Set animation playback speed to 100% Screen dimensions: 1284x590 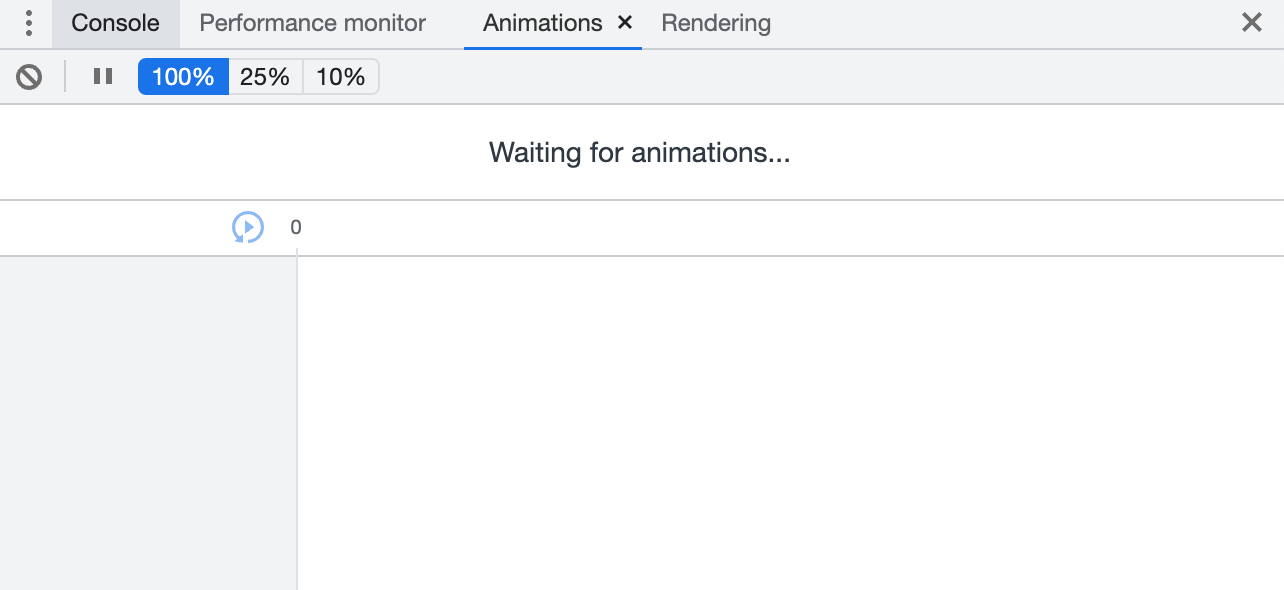click(183, 76)
